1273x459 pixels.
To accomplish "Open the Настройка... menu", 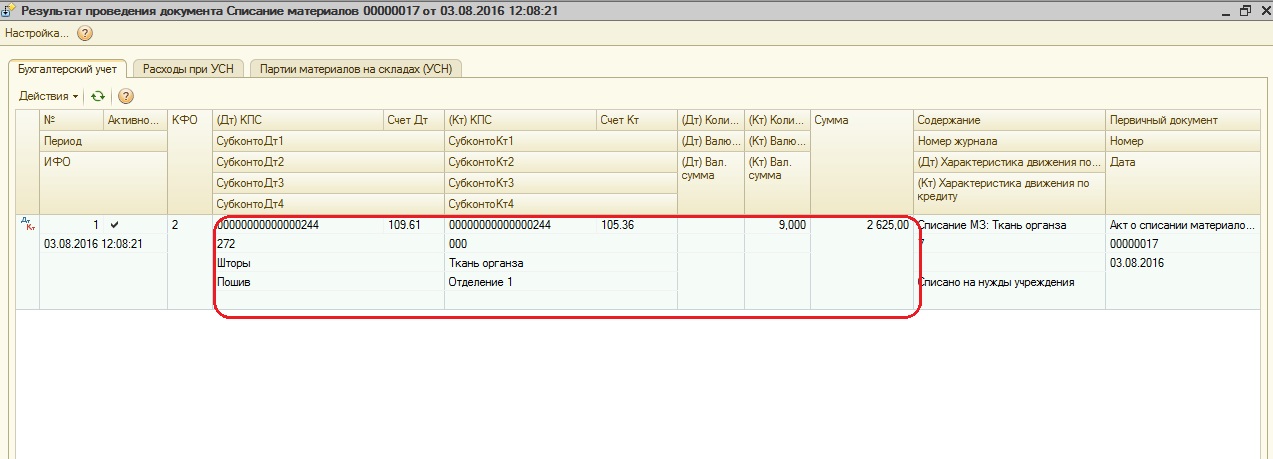I will pos(37,33).
